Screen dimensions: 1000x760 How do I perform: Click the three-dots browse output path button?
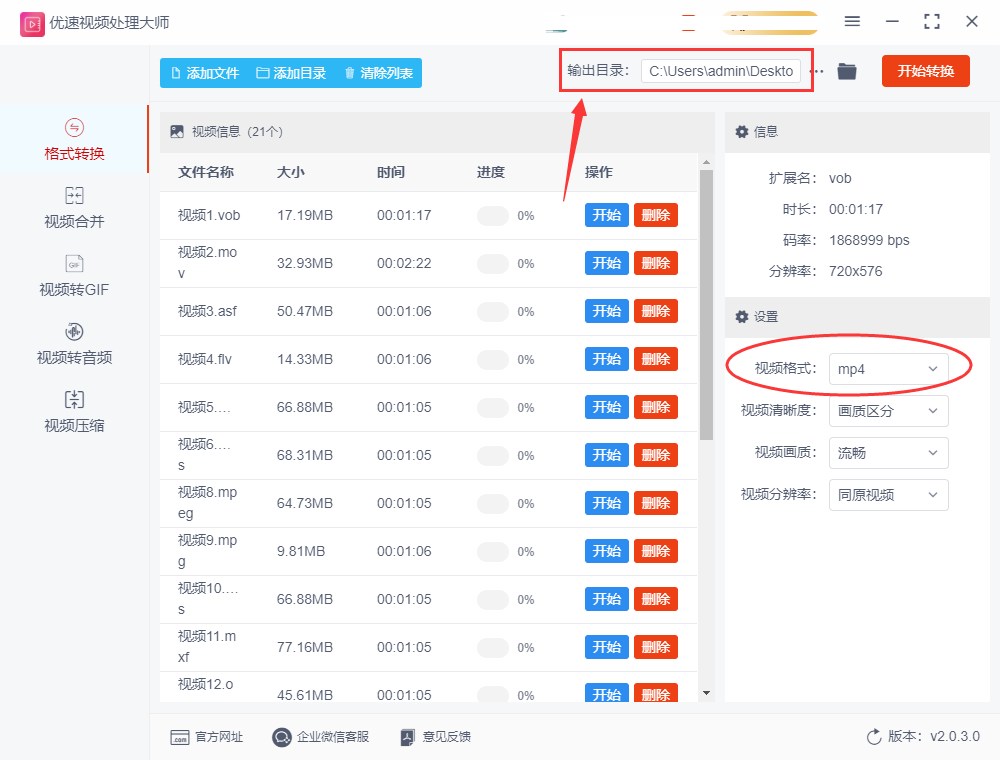tap(817, 71)
